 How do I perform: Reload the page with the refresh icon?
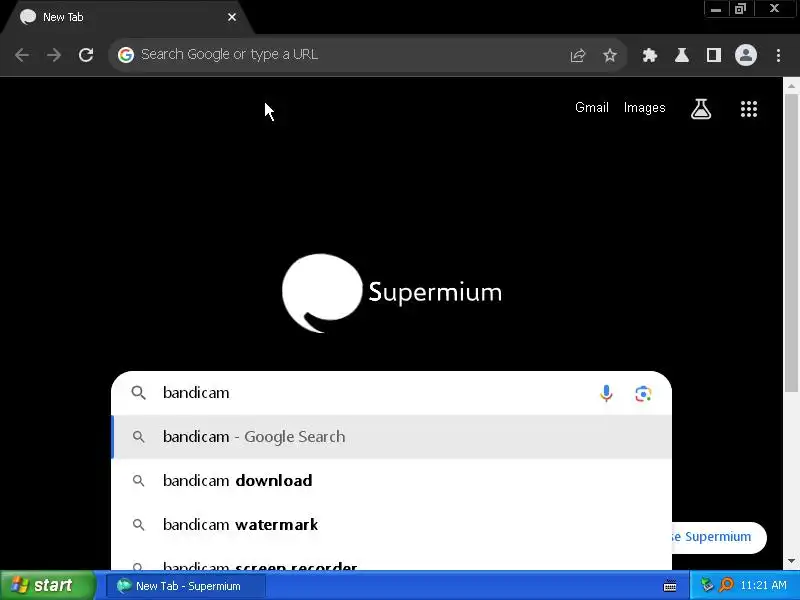coord(86,55)
